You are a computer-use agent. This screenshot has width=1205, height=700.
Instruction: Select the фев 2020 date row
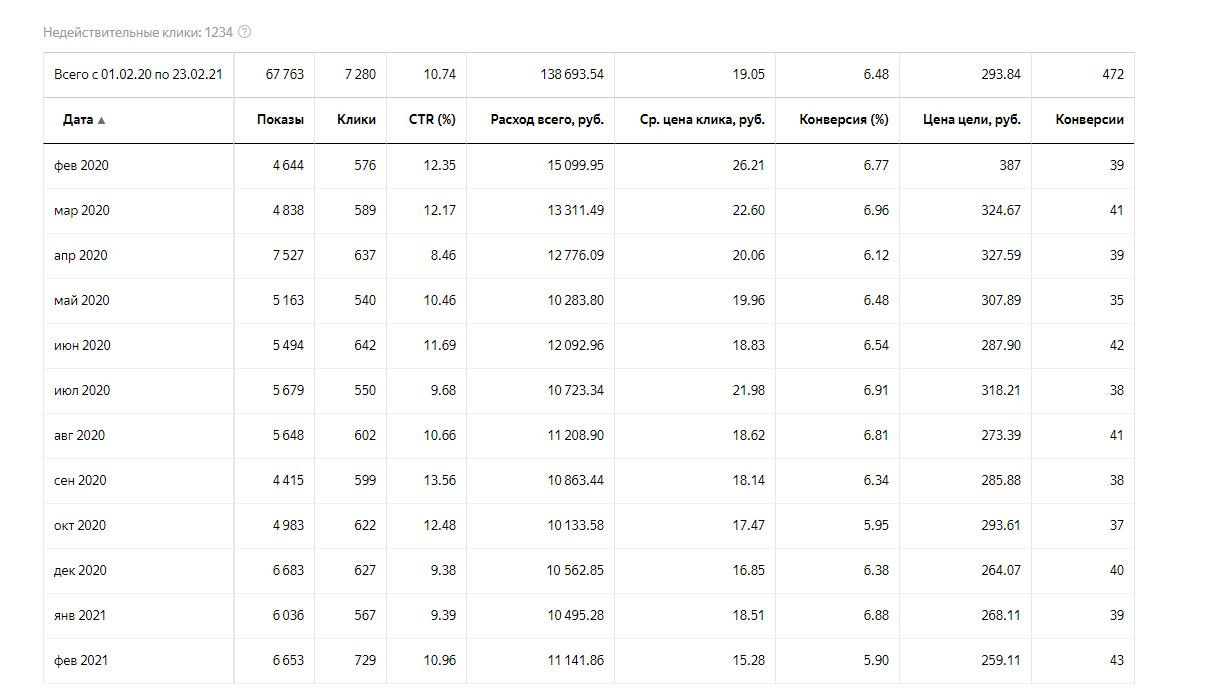pyautogui.click(x=81, y=165)
